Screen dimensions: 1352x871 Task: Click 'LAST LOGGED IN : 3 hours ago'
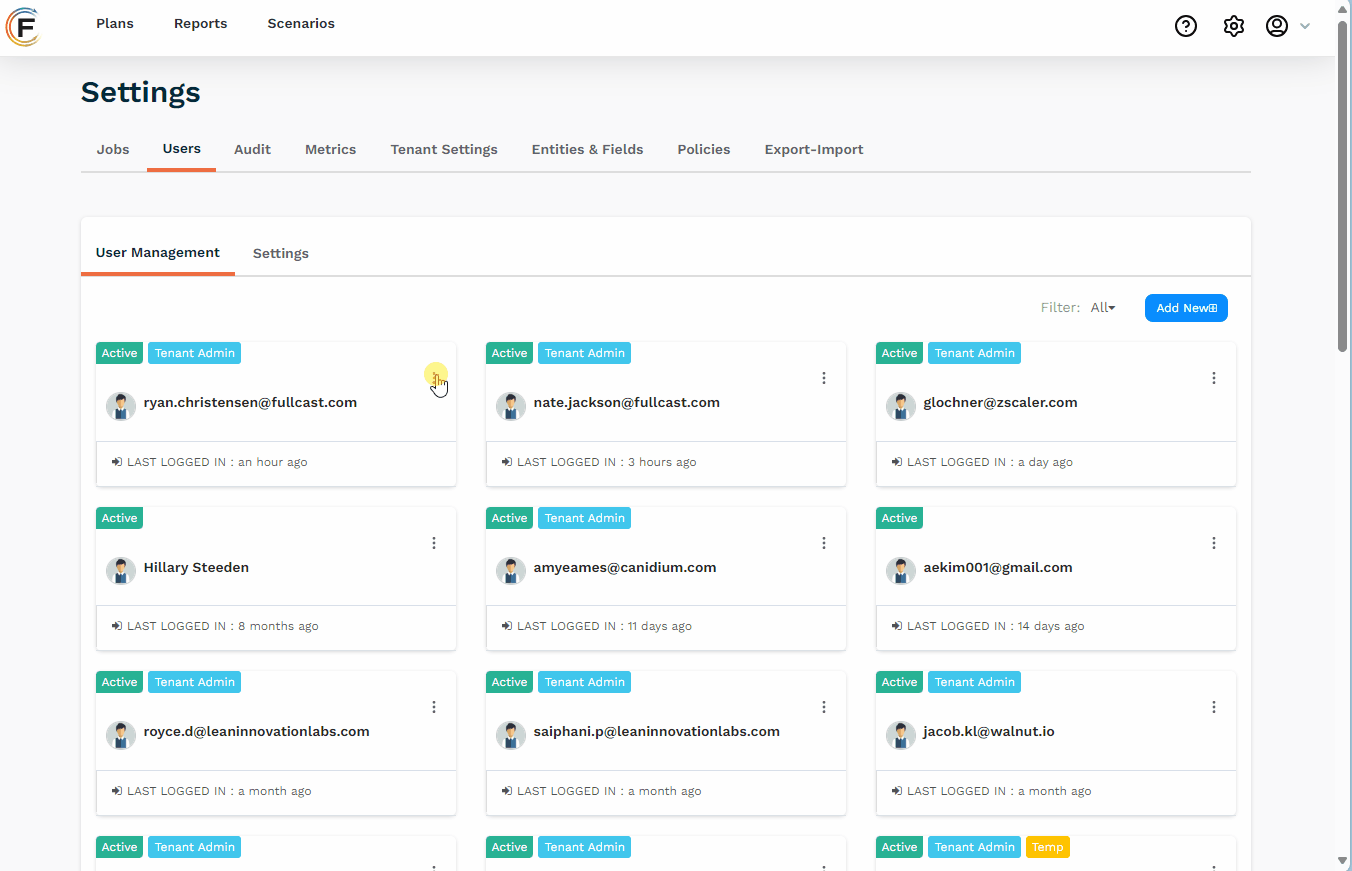(607, 462)
